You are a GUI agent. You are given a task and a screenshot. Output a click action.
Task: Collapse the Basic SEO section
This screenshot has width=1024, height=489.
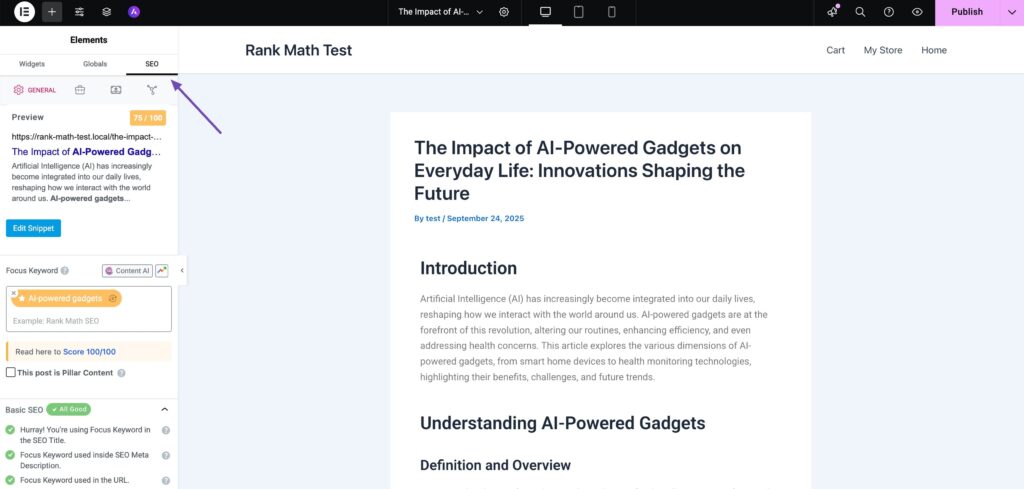pos(165,409)
